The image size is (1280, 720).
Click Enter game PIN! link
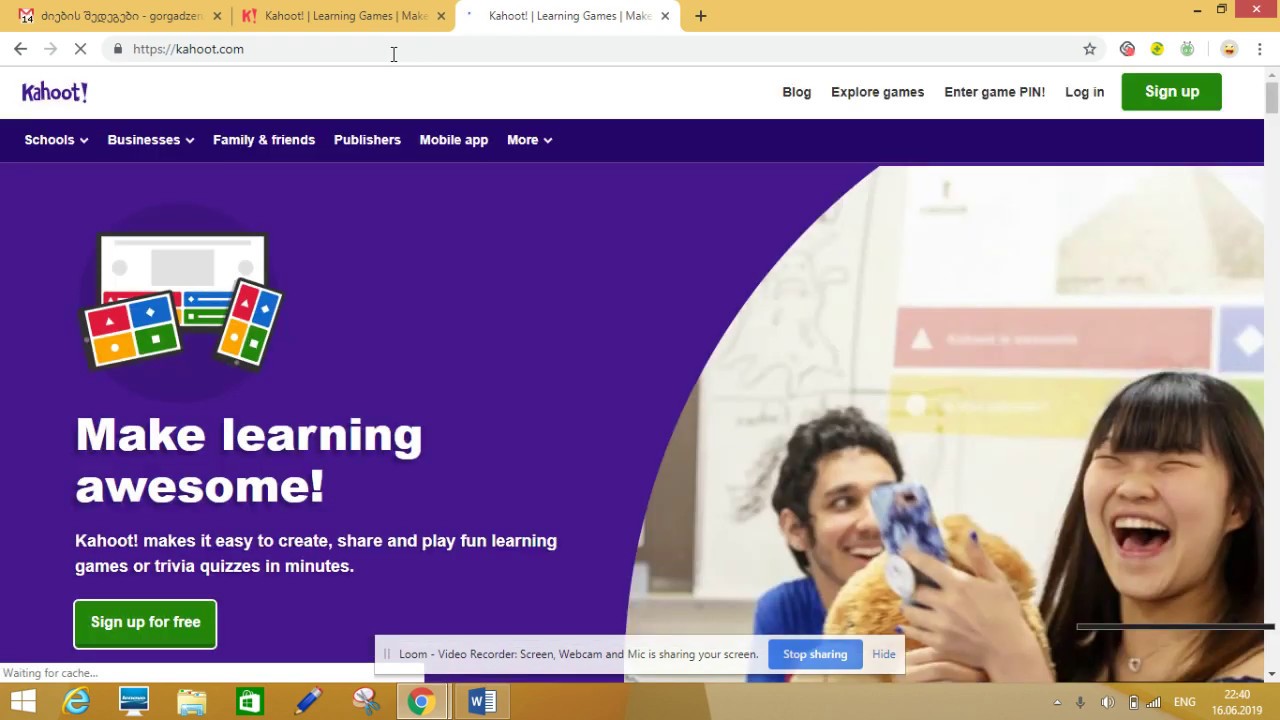coord(995,92)
